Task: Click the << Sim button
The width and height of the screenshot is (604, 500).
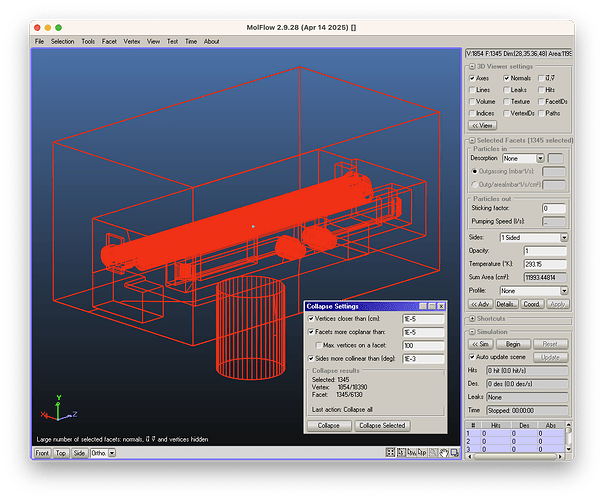Action: [481, 344]
